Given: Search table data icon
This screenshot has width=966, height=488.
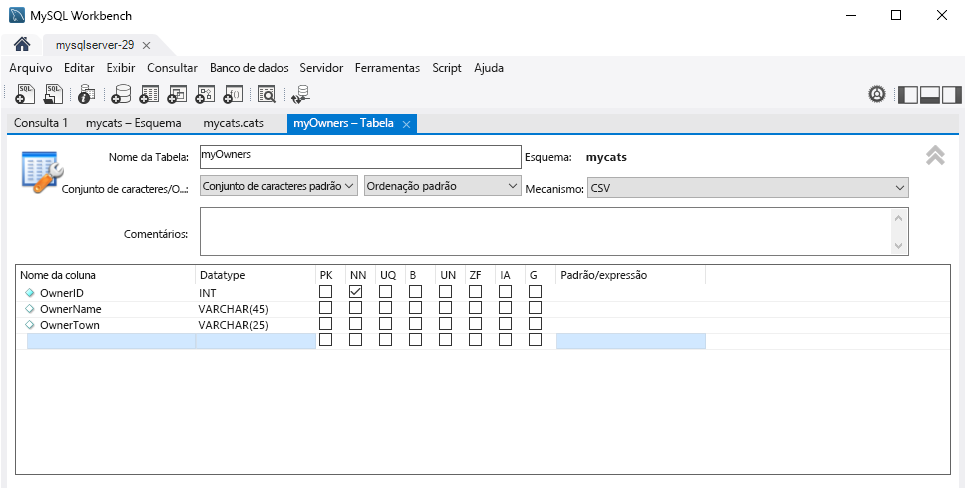Looking at the screenshot, I should point(267,94).
